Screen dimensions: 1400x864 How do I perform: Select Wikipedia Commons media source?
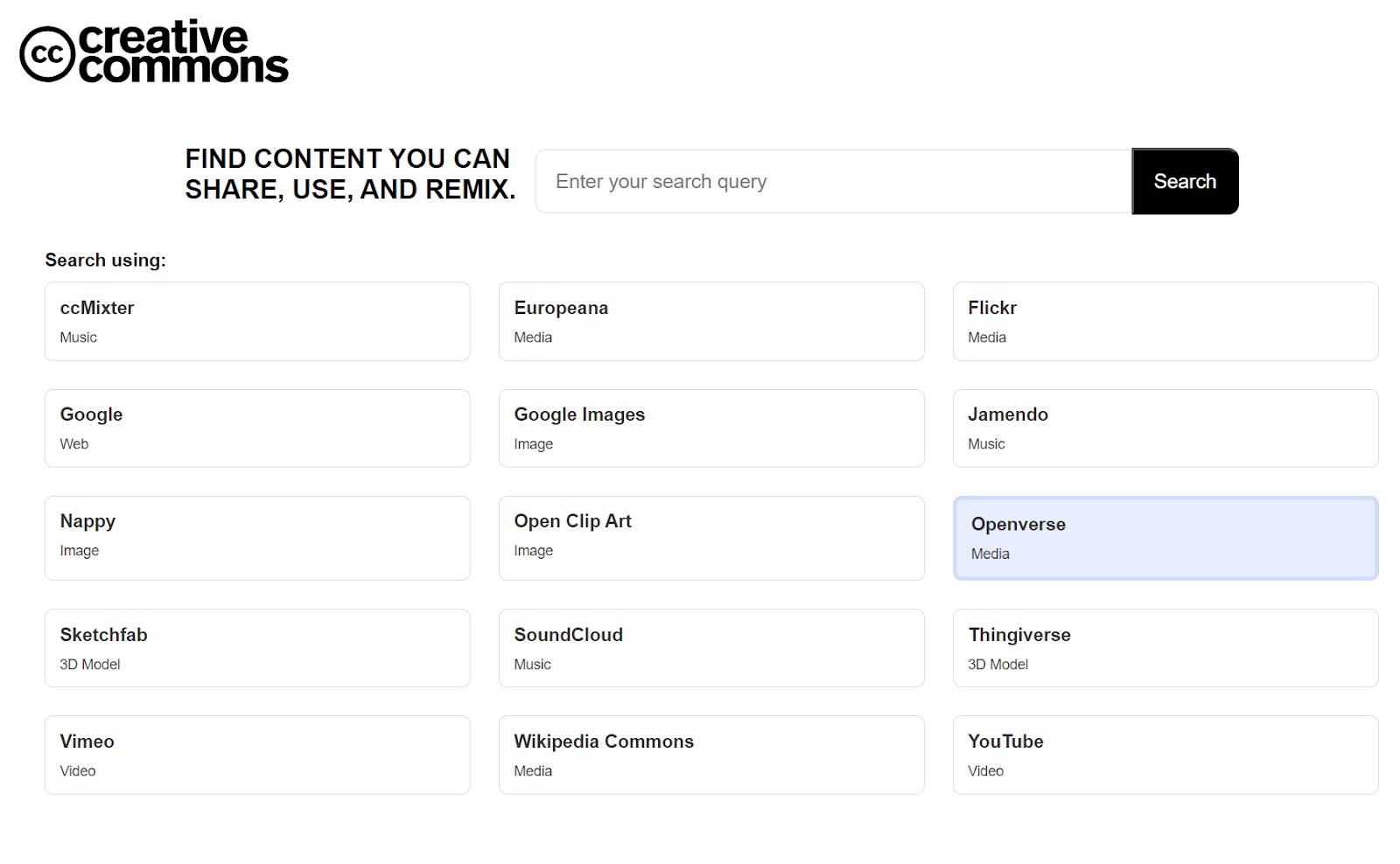click(x=711, y=755)
